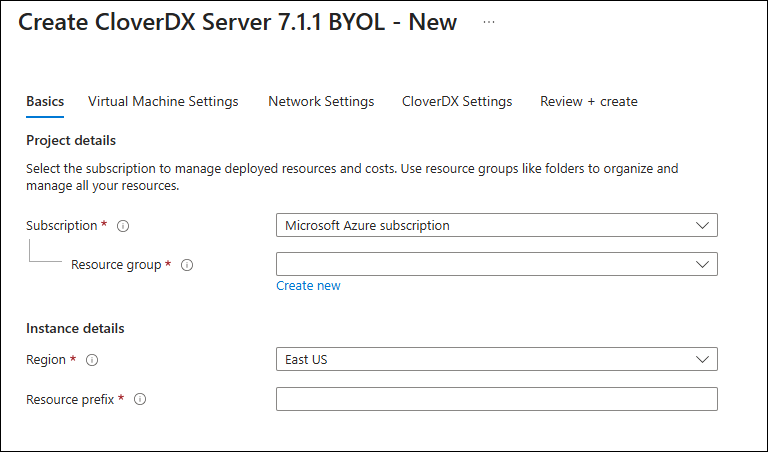This screenshot has height=452, width=768.
Task: Open the Review + create tab
Action: [x=588, y=101]
